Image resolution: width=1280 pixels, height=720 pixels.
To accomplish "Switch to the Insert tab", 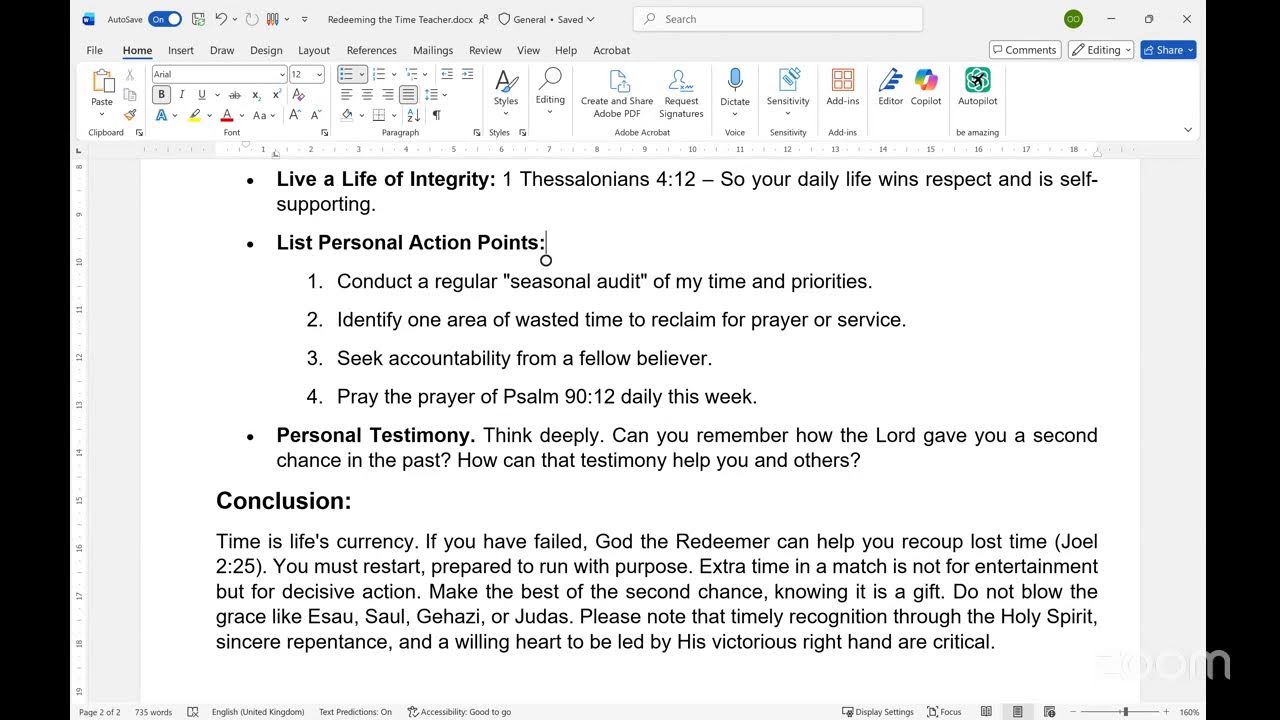I will point(181,50).
